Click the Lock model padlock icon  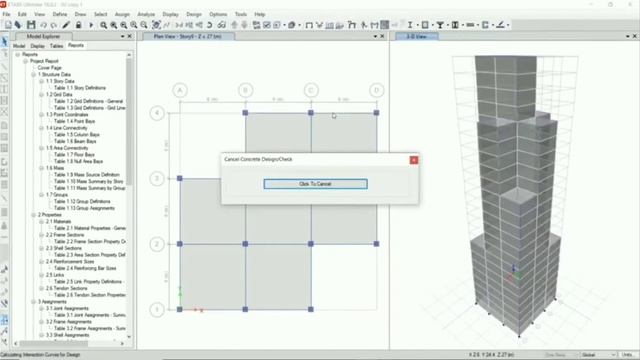point(78,25)
